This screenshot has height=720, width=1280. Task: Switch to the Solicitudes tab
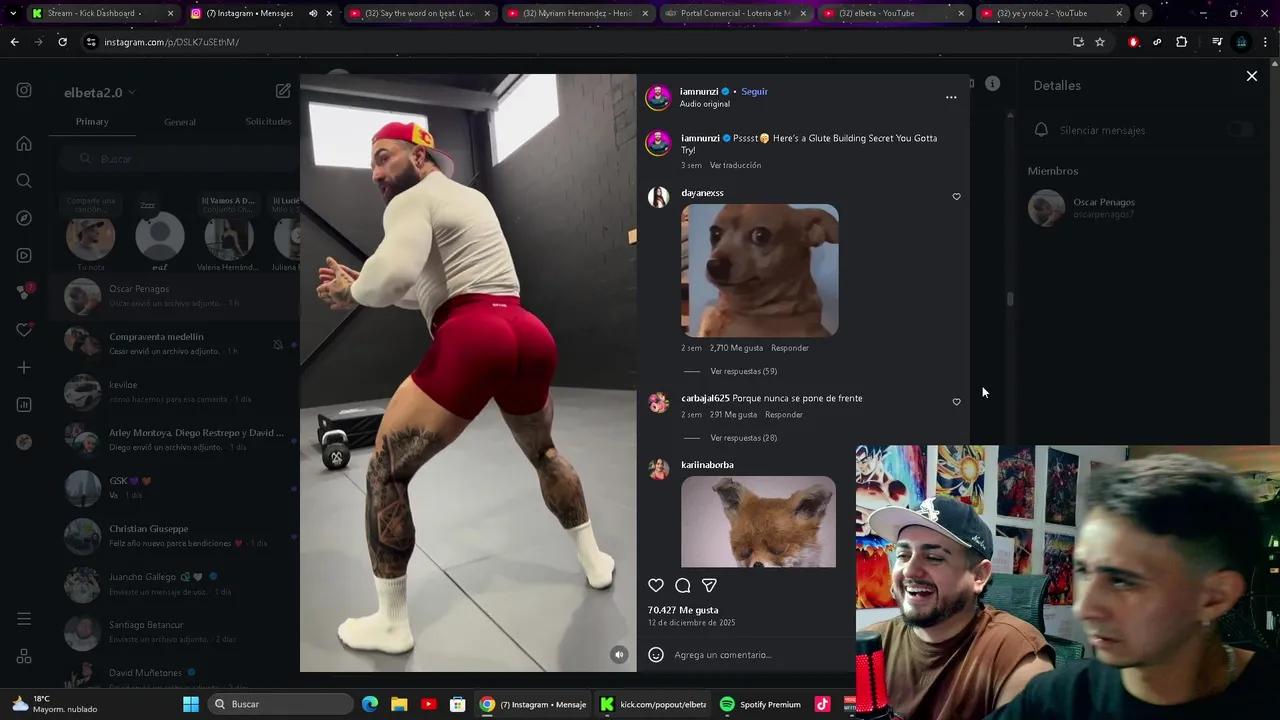pos(268,122)
